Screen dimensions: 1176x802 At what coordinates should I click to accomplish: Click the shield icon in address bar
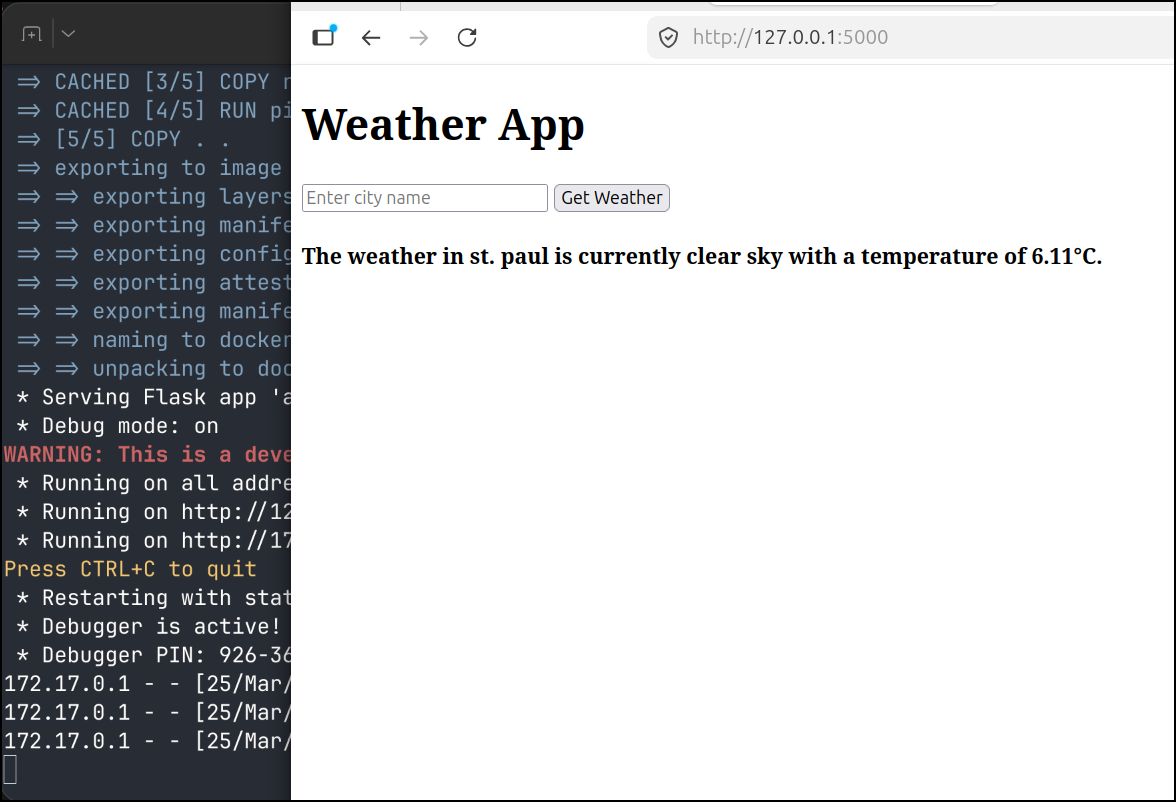point(668,38)
